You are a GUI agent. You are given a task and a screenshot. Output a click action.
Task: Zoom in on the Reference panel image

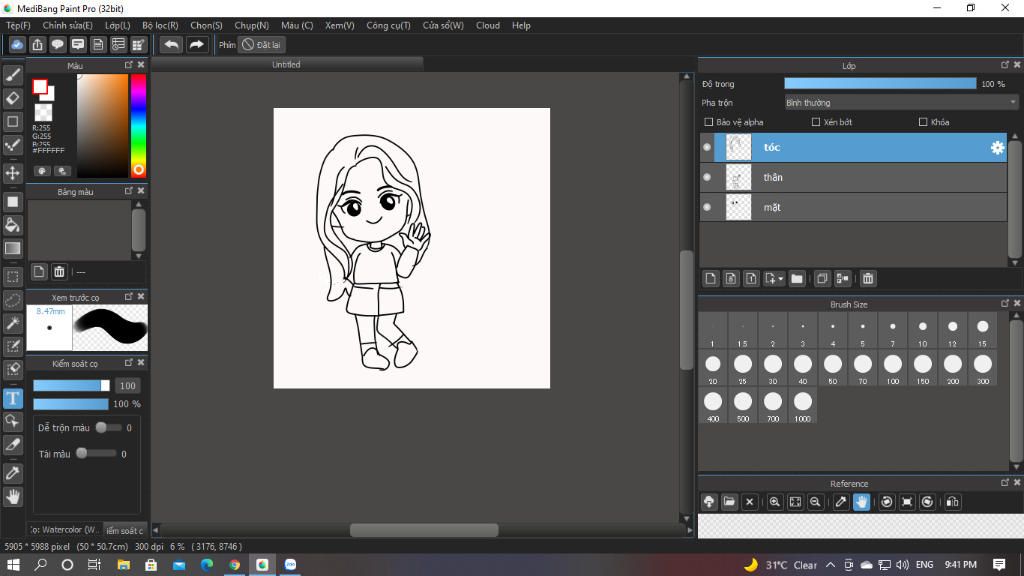(775, 502)
